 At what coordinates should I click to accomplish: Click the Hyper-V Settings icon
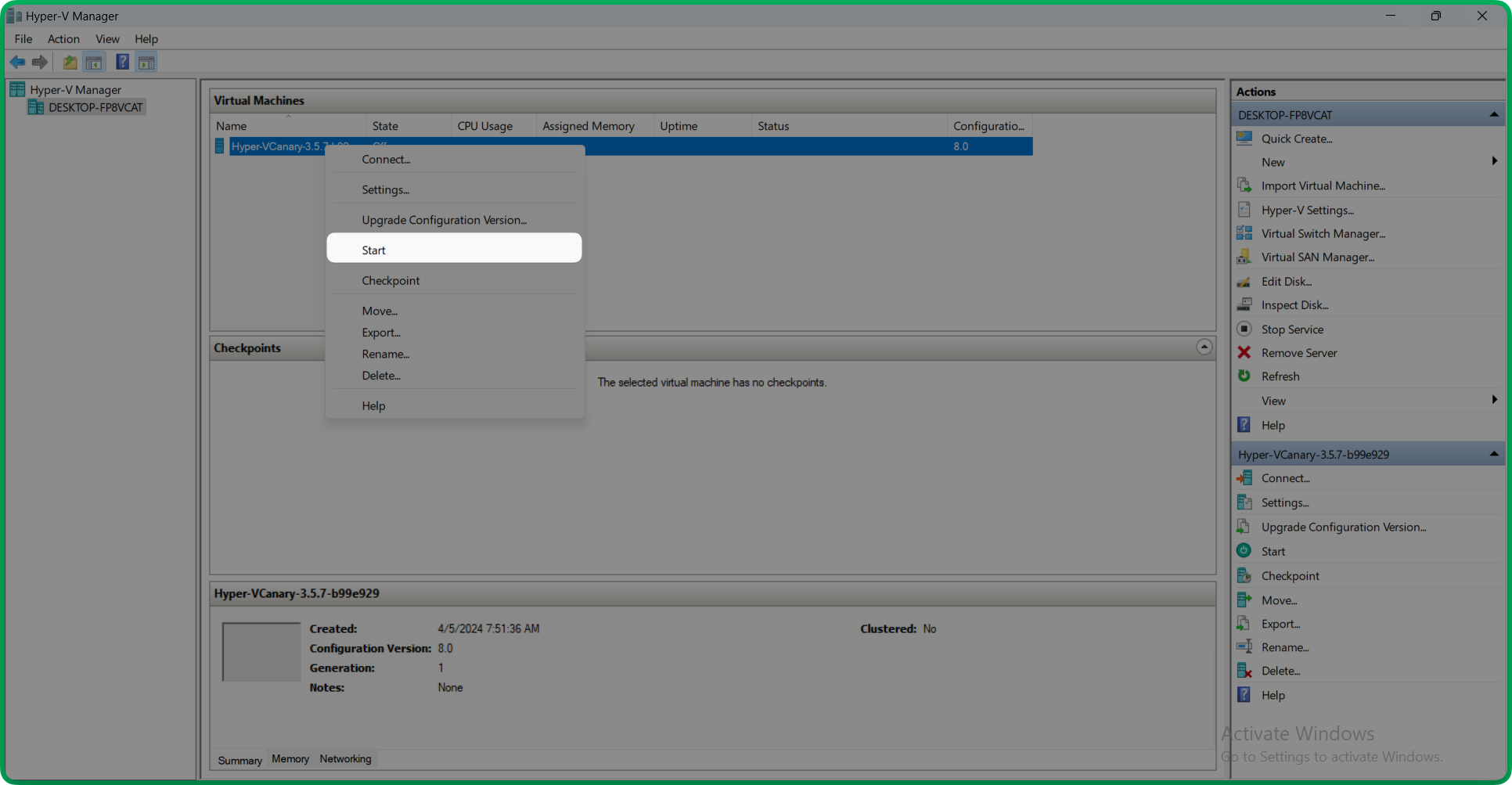(x=1244, y=210)
